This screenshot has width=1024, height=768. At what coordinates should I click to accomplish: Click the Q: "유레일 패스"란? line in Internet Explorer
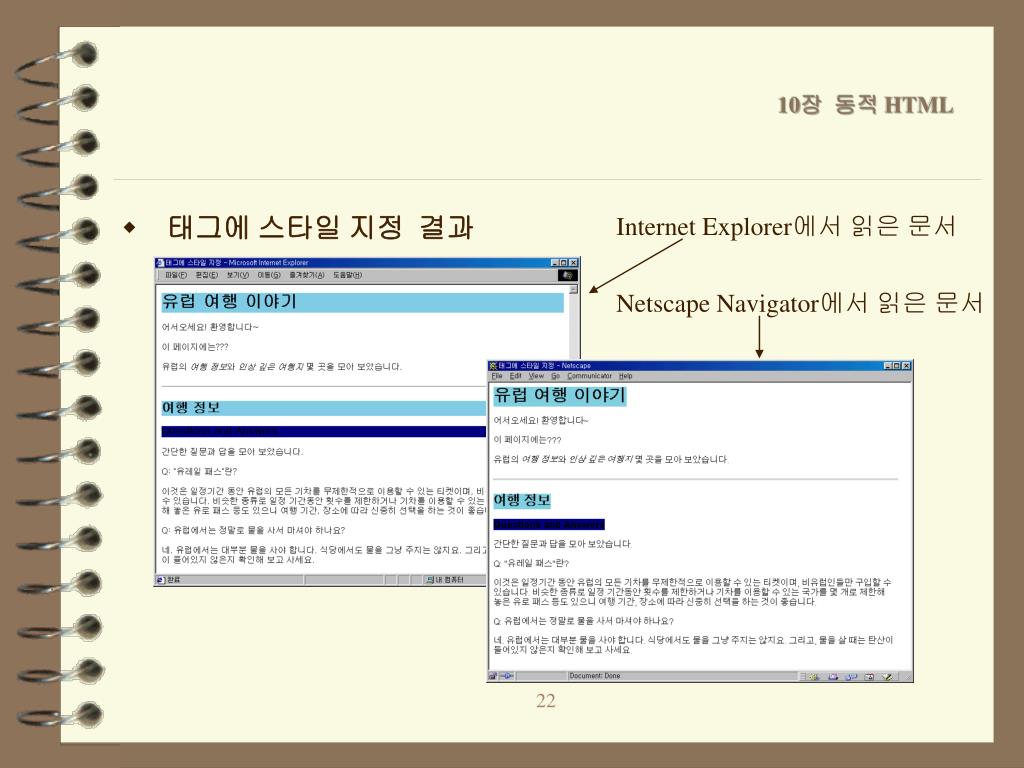199,471
